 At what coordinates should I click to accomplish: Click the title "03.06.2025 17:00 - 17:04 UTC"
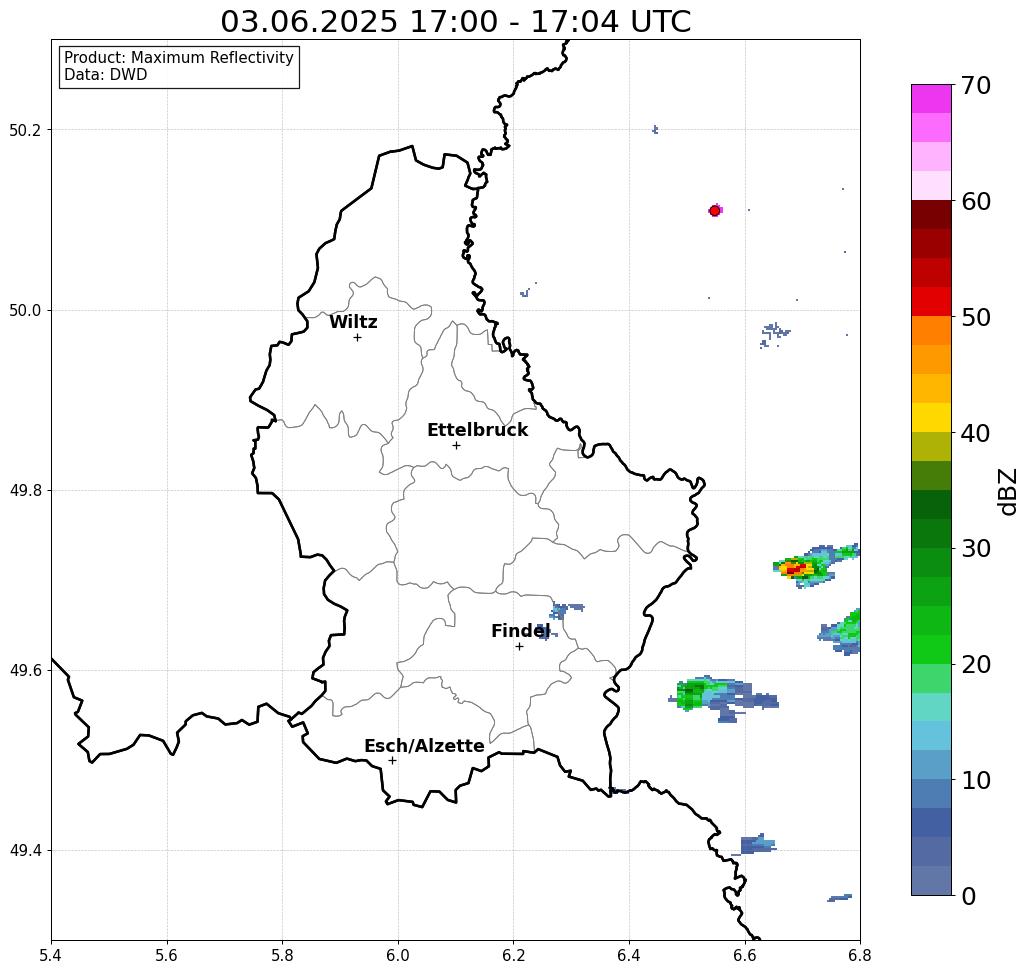click(455, 21)
